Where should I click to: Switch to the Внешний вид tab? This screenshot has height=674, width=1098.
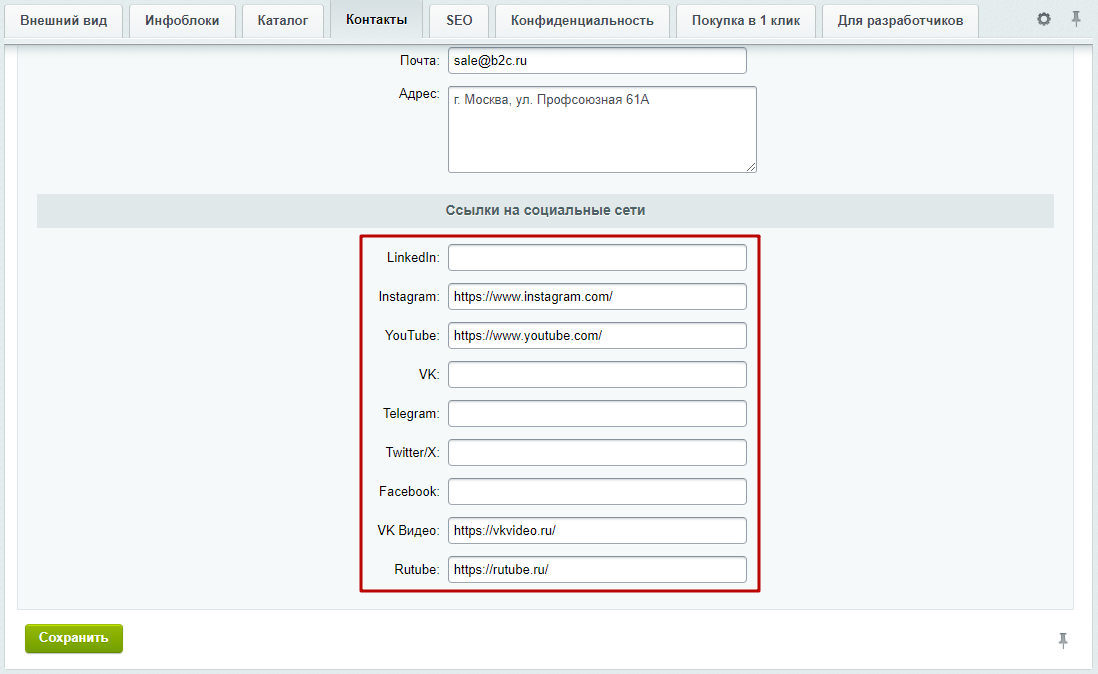[x=64, y=20]
